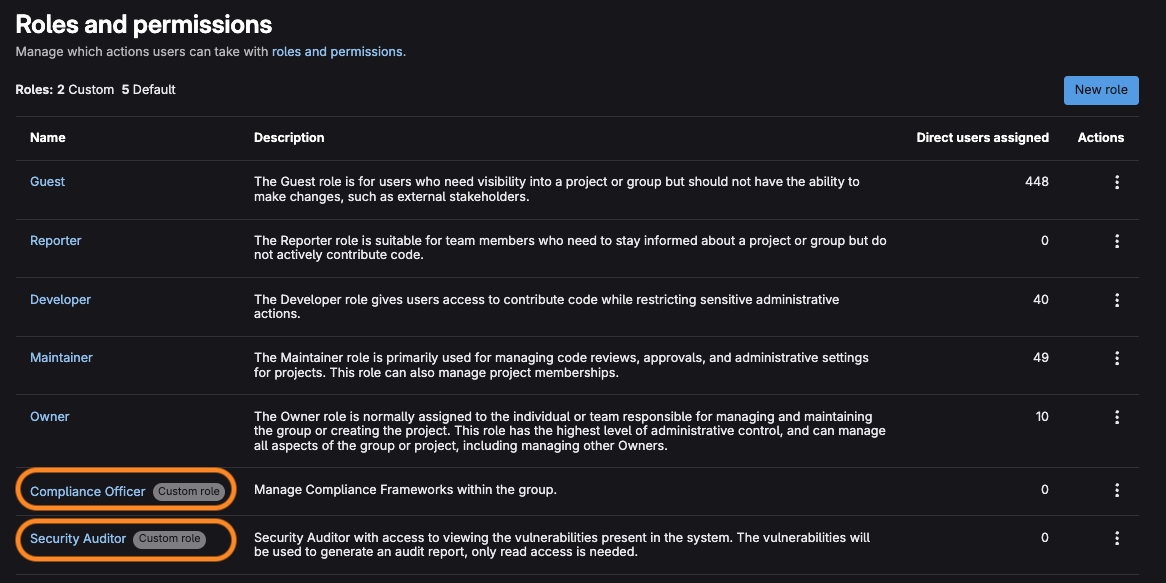The image size is (1166, 583).
Task: View the Owner role page
Action: tap(49, 417)
